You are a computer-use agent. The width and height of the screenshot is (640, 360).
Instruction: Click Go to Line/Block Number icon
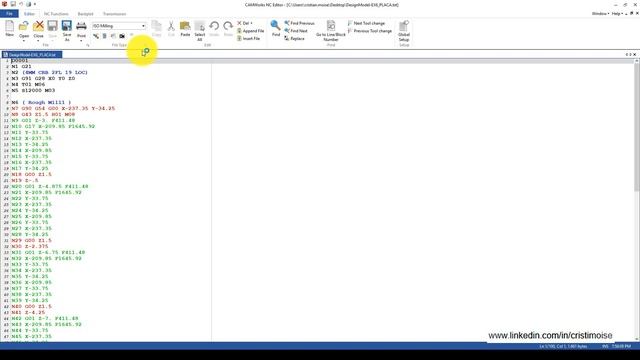click(331, 26)
